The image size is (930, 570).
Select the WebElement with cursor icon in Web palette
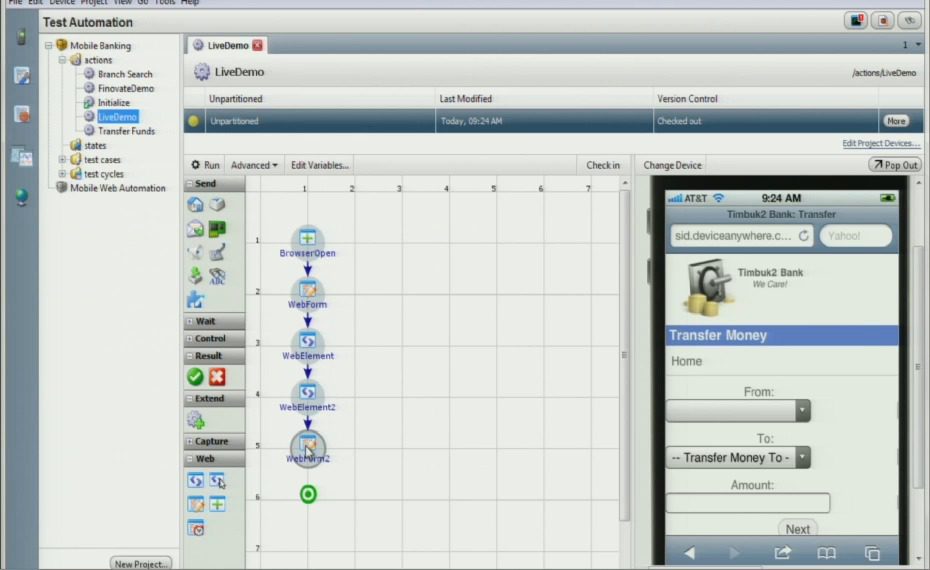click(217, 480)
